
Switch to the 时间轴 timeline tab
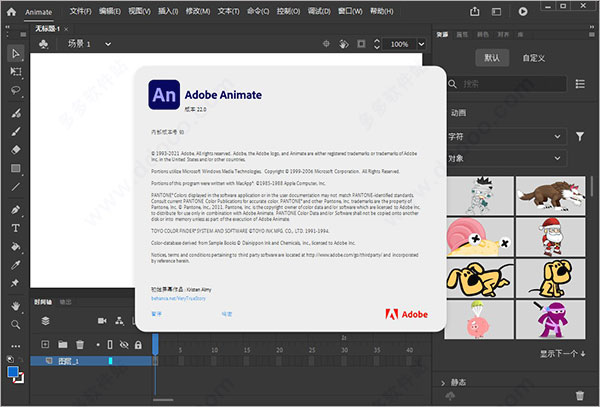[x=43, y=302]
